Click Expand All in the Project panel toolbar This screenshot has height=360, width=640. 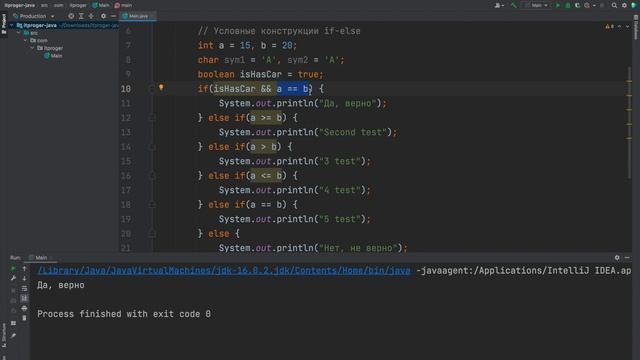81,16
